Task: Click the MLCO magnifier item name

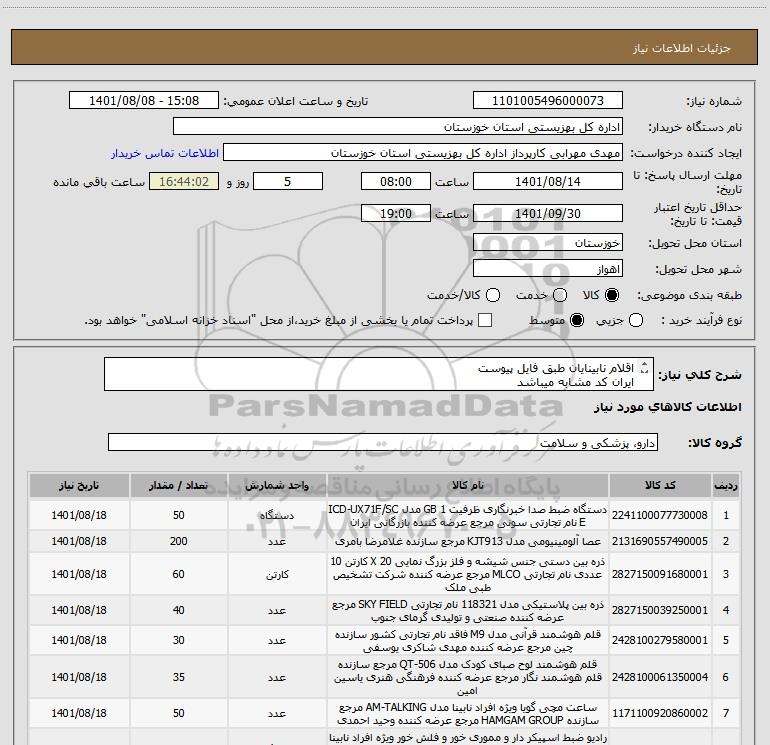Action: [468, 574]
